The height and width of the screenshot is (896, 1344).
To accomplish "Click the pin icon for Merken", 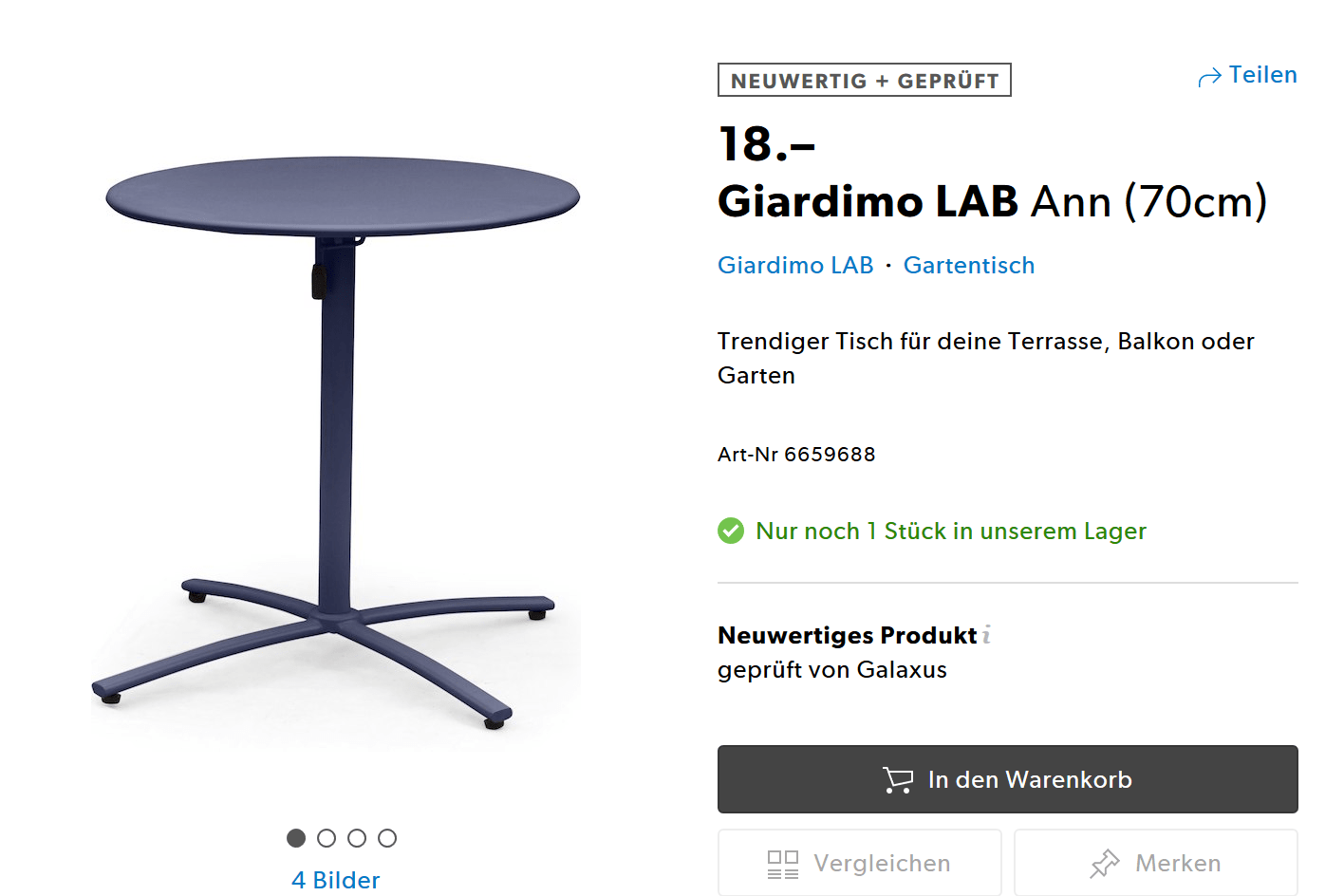I will 1105,864.
